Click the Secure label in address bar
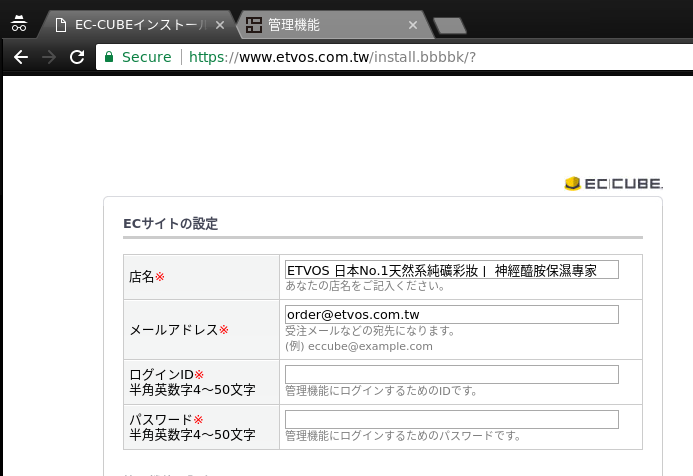Image resolution: width=693 pixels, height=476 pixels. click(147, 57)
